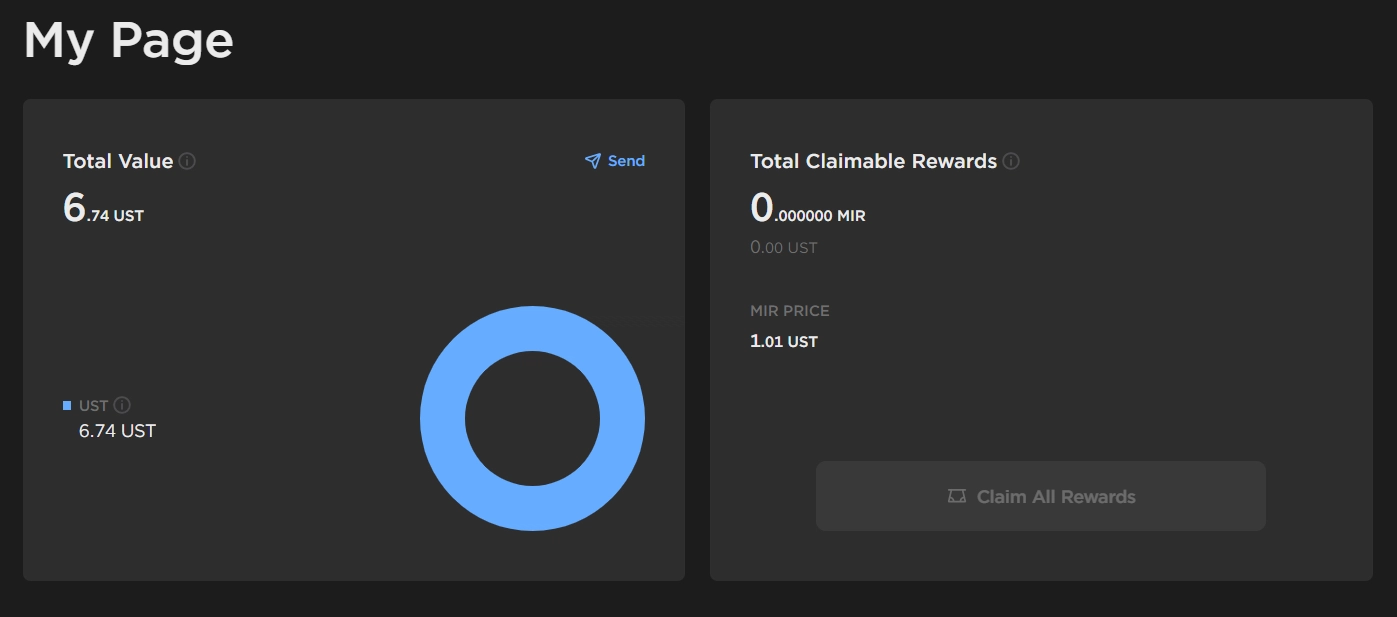Viewport: 1397px width, 617px height.
Task: Click the icon inside Claim All Rewards button
Action: (x=957, y=496)
